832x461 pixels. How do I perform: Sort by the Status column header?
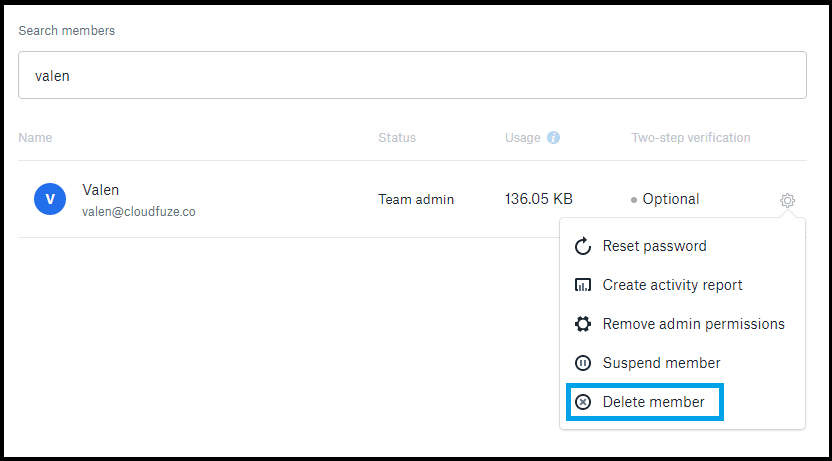pyautogui.click(x=397, y=137)
